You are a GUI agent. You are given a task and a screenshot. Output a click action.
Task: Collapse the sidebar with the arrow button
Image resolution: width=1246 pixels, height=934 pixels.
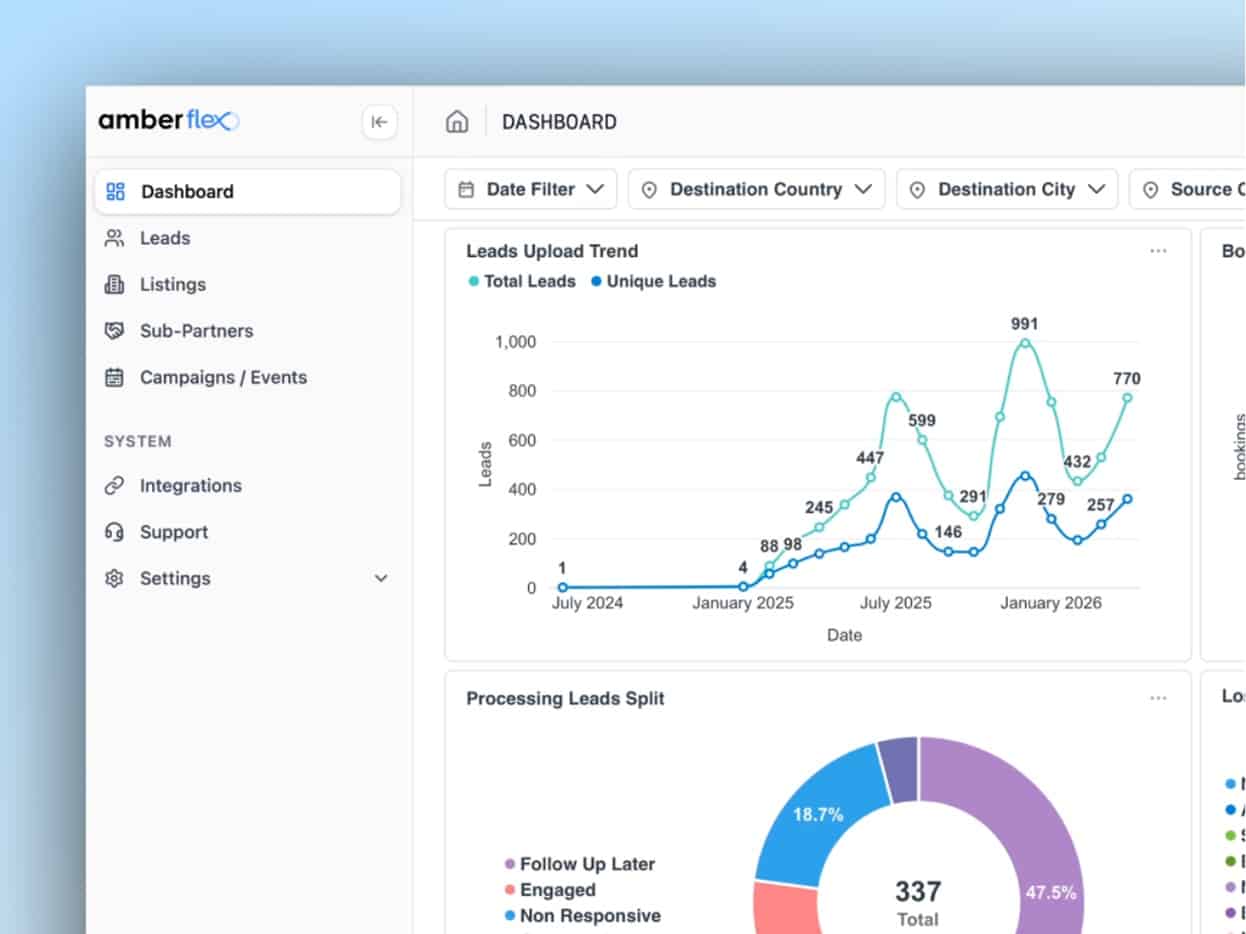[x=379, y=122]
